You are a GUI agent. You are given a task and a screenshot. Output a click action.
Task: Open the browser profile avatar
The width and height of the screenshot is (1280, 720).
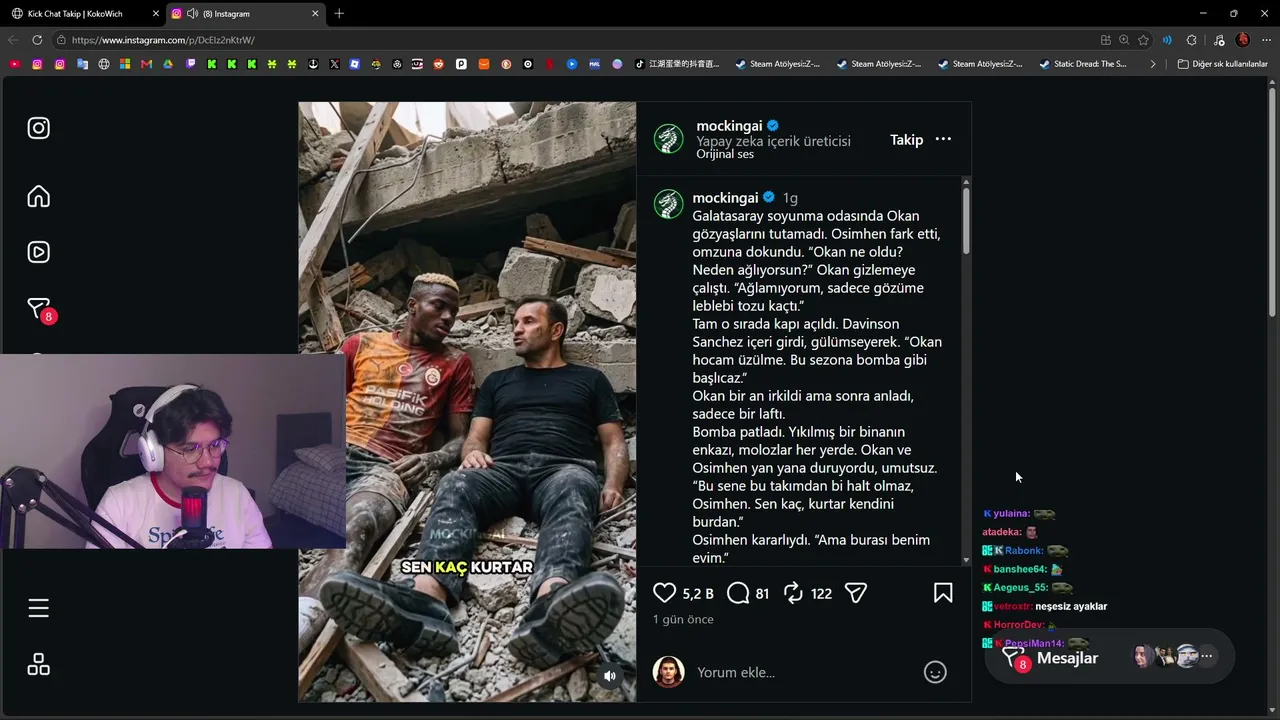coord(1243,40)
